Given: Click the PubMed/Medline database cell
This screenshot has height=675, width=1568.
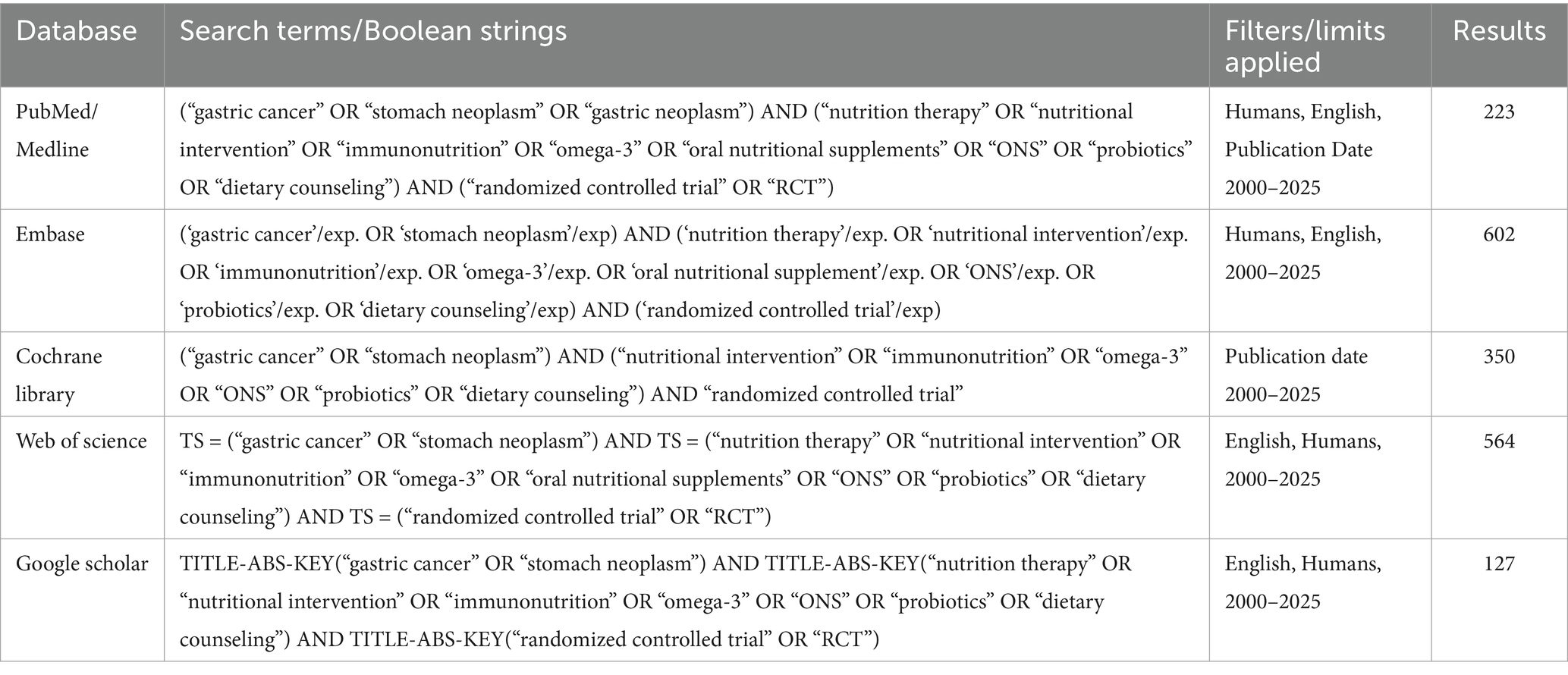Looking at the screenshot, I should click(x=57, y=130).
